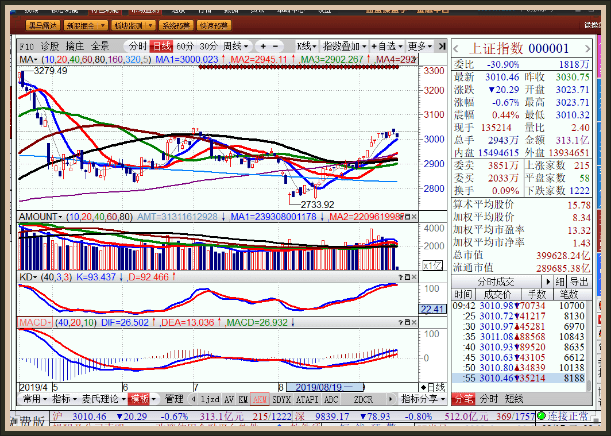
Task: Go to previous stock with left chevron
Action: point(456,49)
